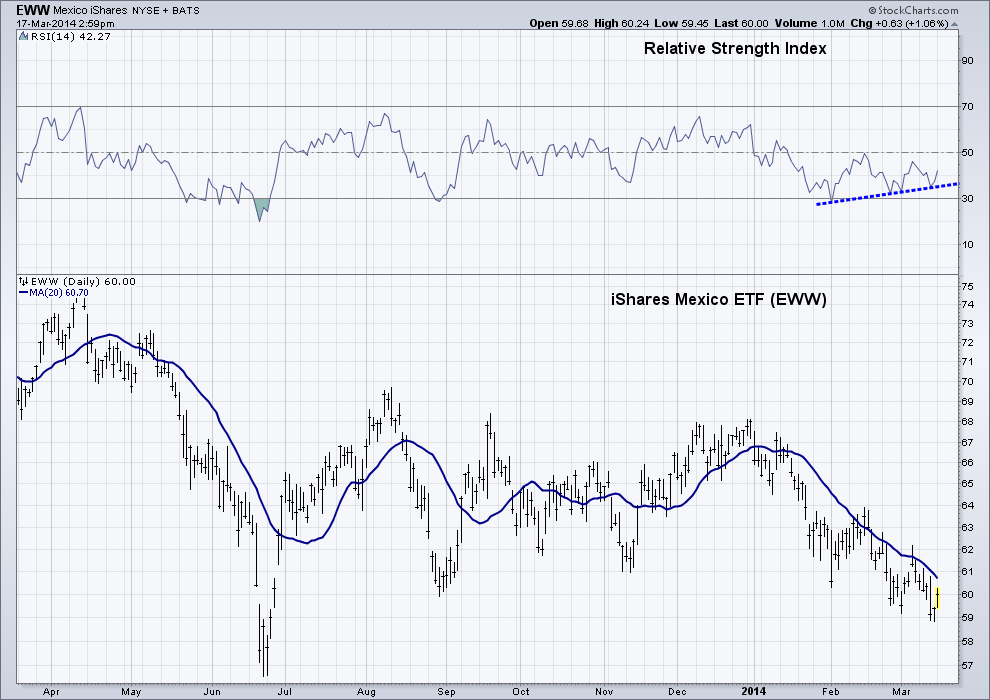Viewport: 990px width, 700px height.
Task: Click the green shaded oversold RSI area
Action: coord(261,207)
